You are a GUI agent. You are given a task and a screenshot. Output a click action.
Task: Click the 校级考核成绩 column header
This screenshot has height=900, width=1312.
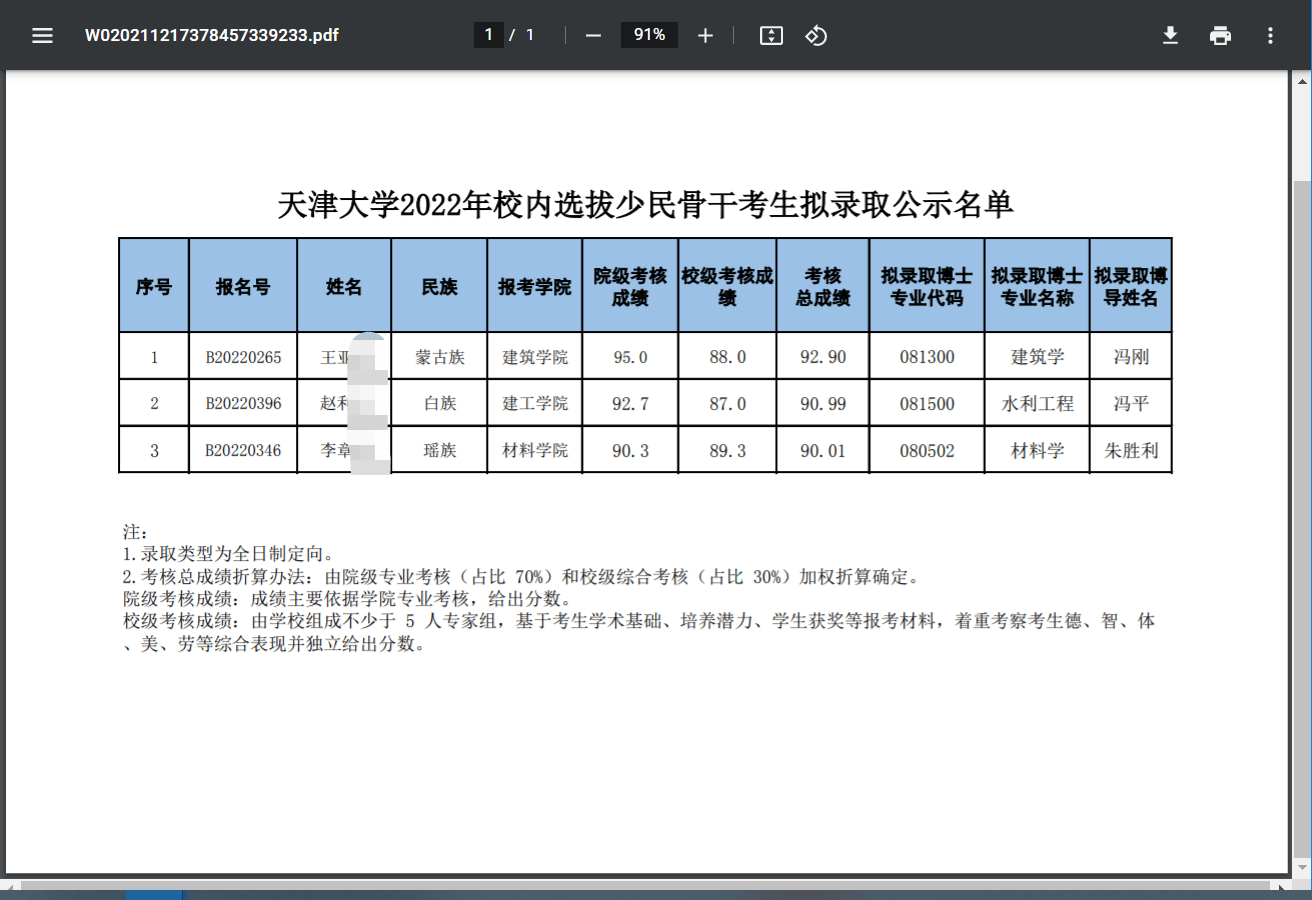point(727,286)
